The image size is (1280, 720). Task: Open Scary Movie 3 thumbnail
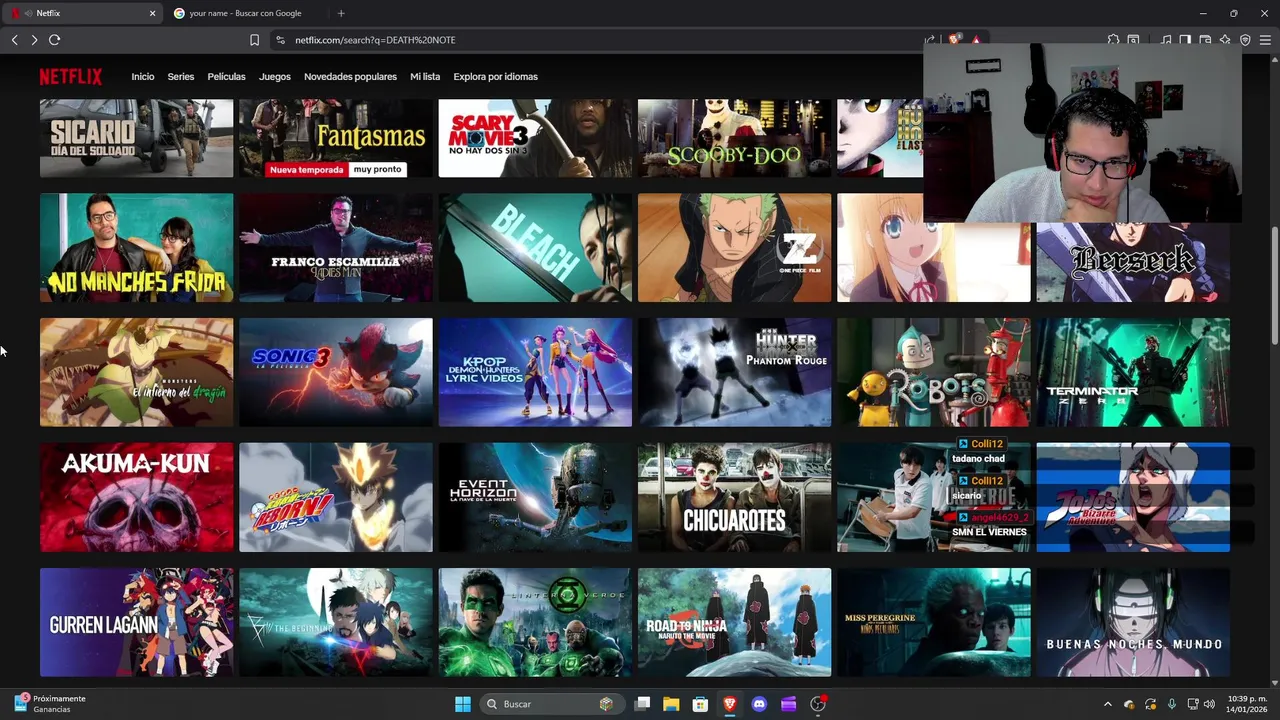pos(535,138)
